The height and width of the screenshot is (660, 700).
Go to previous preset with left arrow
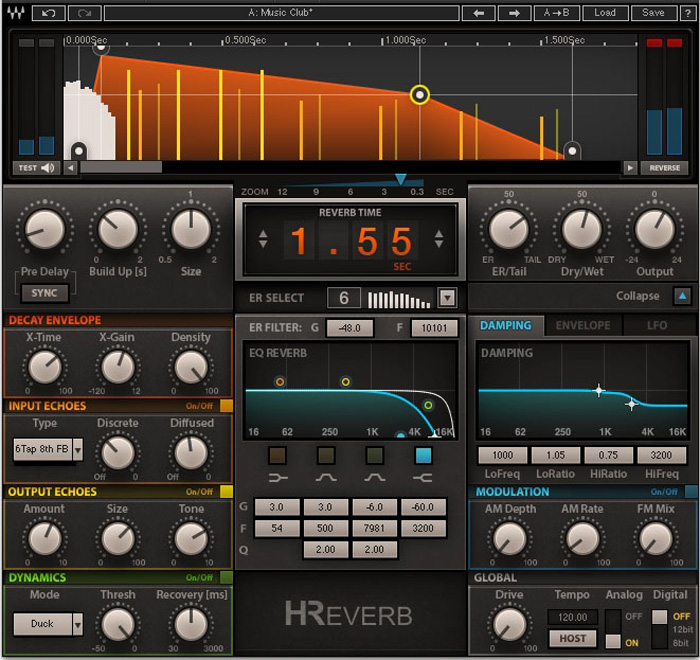pos(479,13)
